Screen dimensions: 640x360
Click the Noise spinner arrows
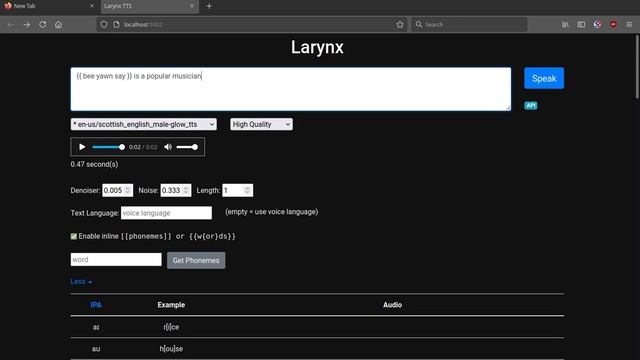pyautogui.click(x=186, y=190)
